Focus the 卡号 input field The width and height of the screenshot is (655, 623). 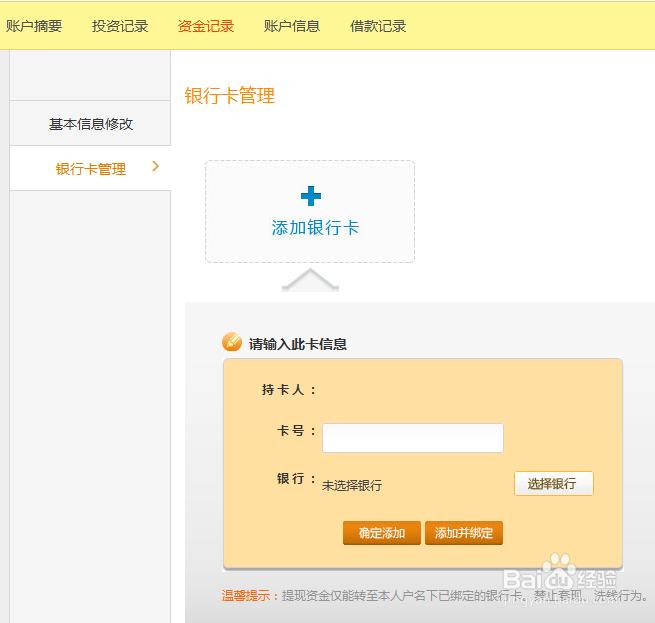pyautogui.click(x=412, y=438)
